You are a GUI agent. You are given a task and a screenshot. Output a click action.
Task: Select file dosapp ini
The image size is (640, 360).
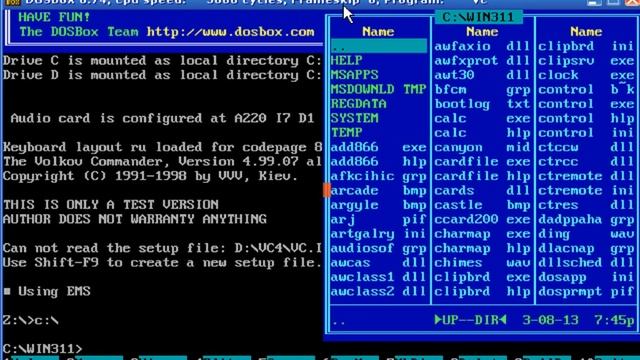coord(586,277)
